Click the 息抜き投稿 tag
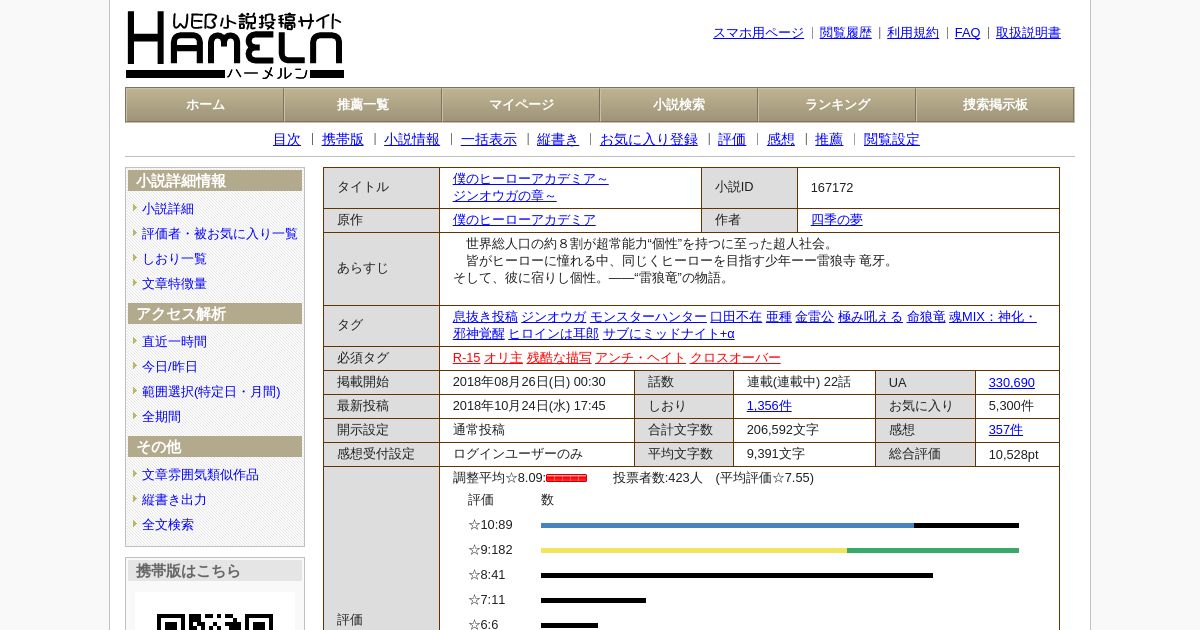The image size is (1200, 630). [485, 317]
